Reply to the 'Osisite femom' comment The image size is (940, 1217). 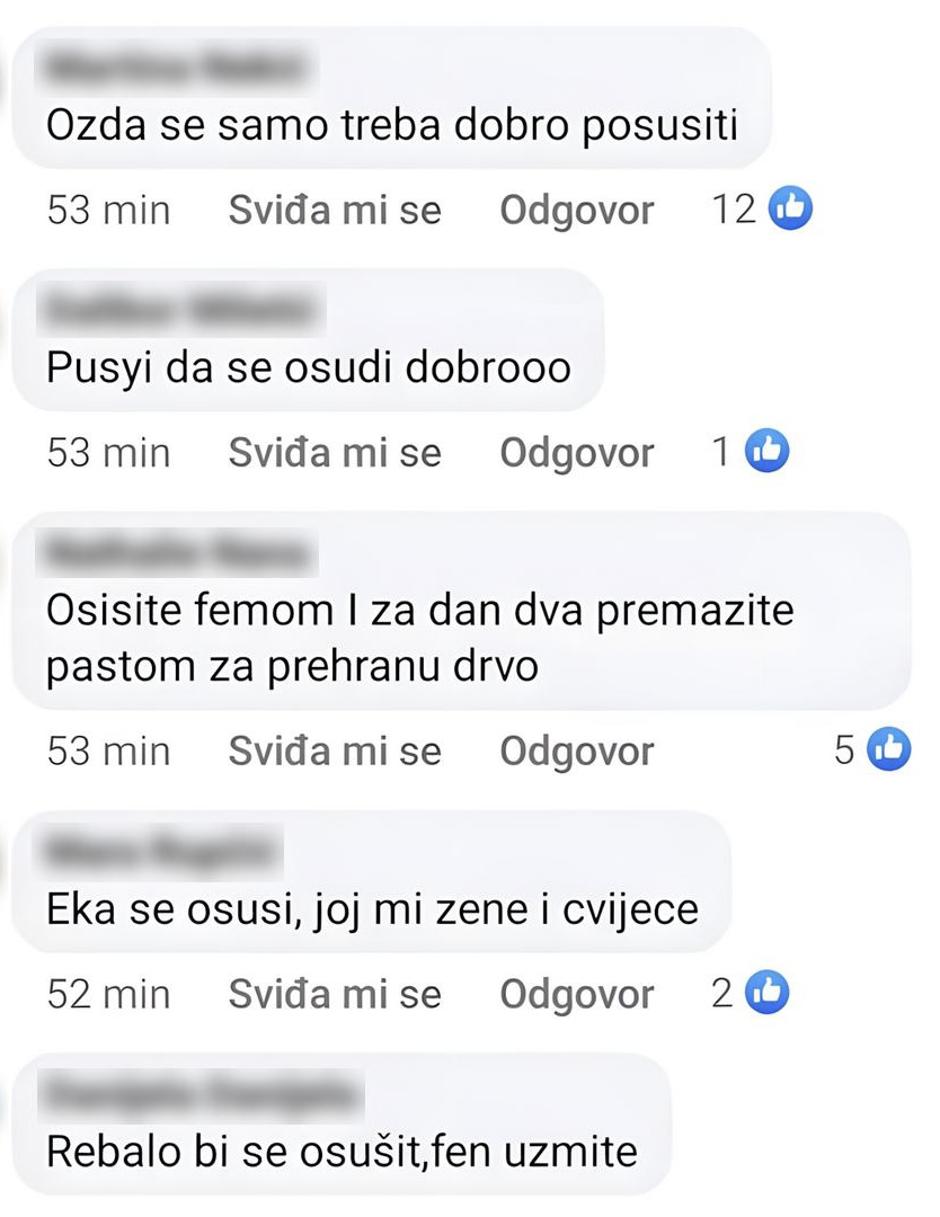(577, 751)
